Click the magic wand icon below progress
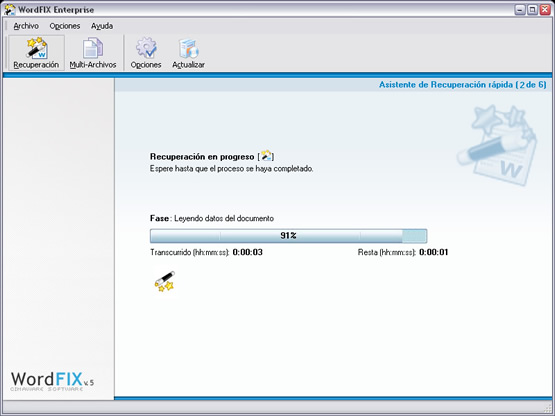 click(x=165, y=281)
